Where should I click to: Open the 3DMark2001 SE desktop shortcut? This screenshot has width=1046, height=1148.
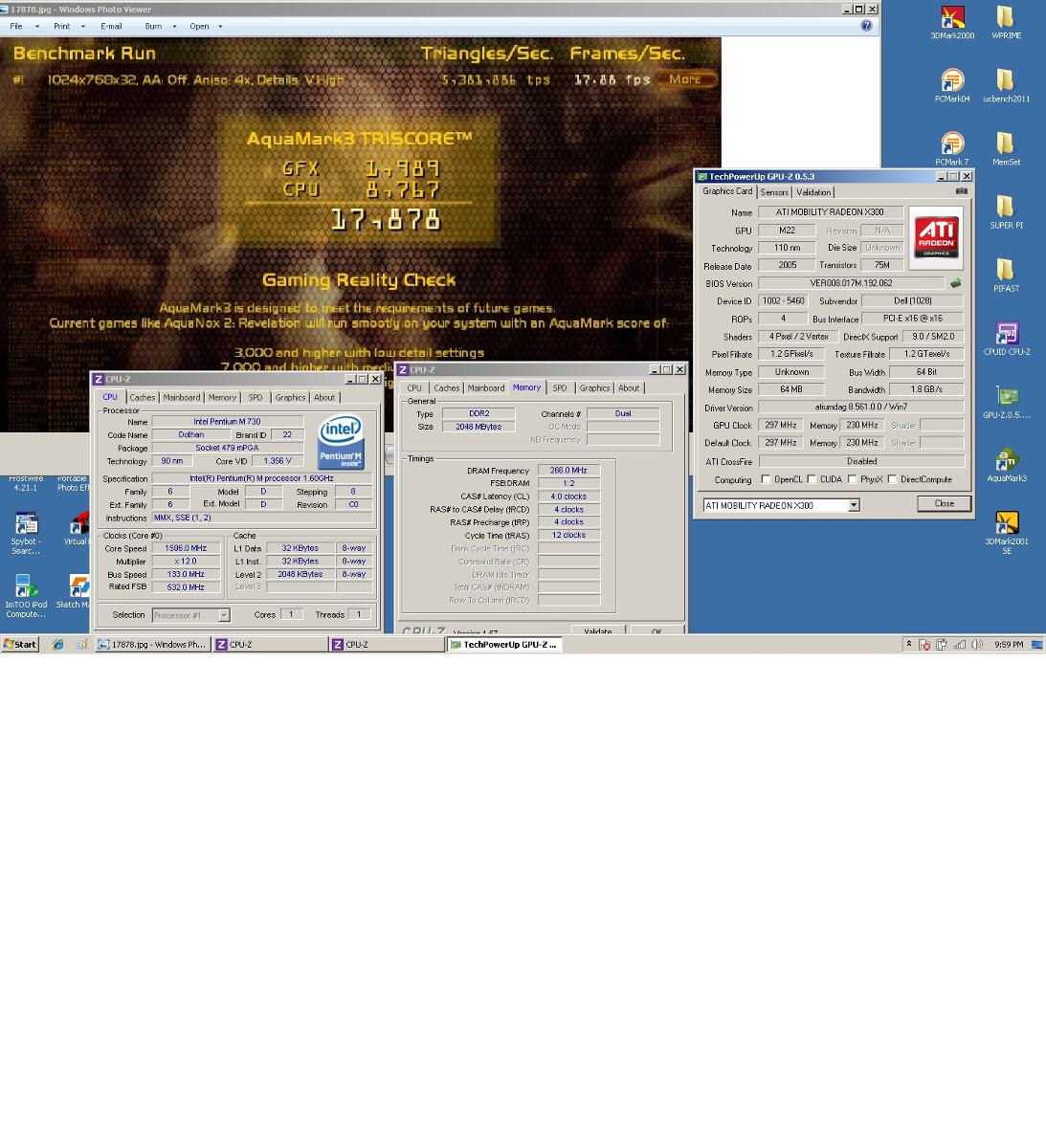point(1006,533)
